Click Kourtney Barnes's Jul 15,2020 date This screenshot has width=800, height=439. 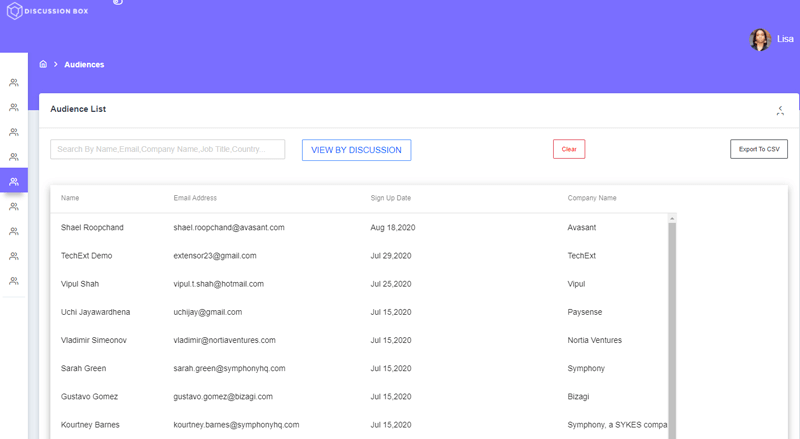click(x=390, y=425)
